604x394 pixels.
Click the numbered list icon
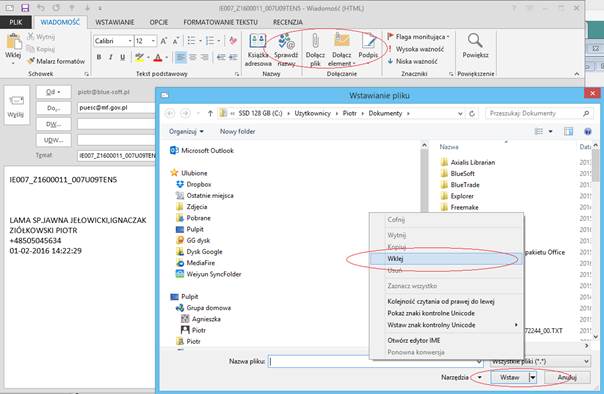point(210,41)
